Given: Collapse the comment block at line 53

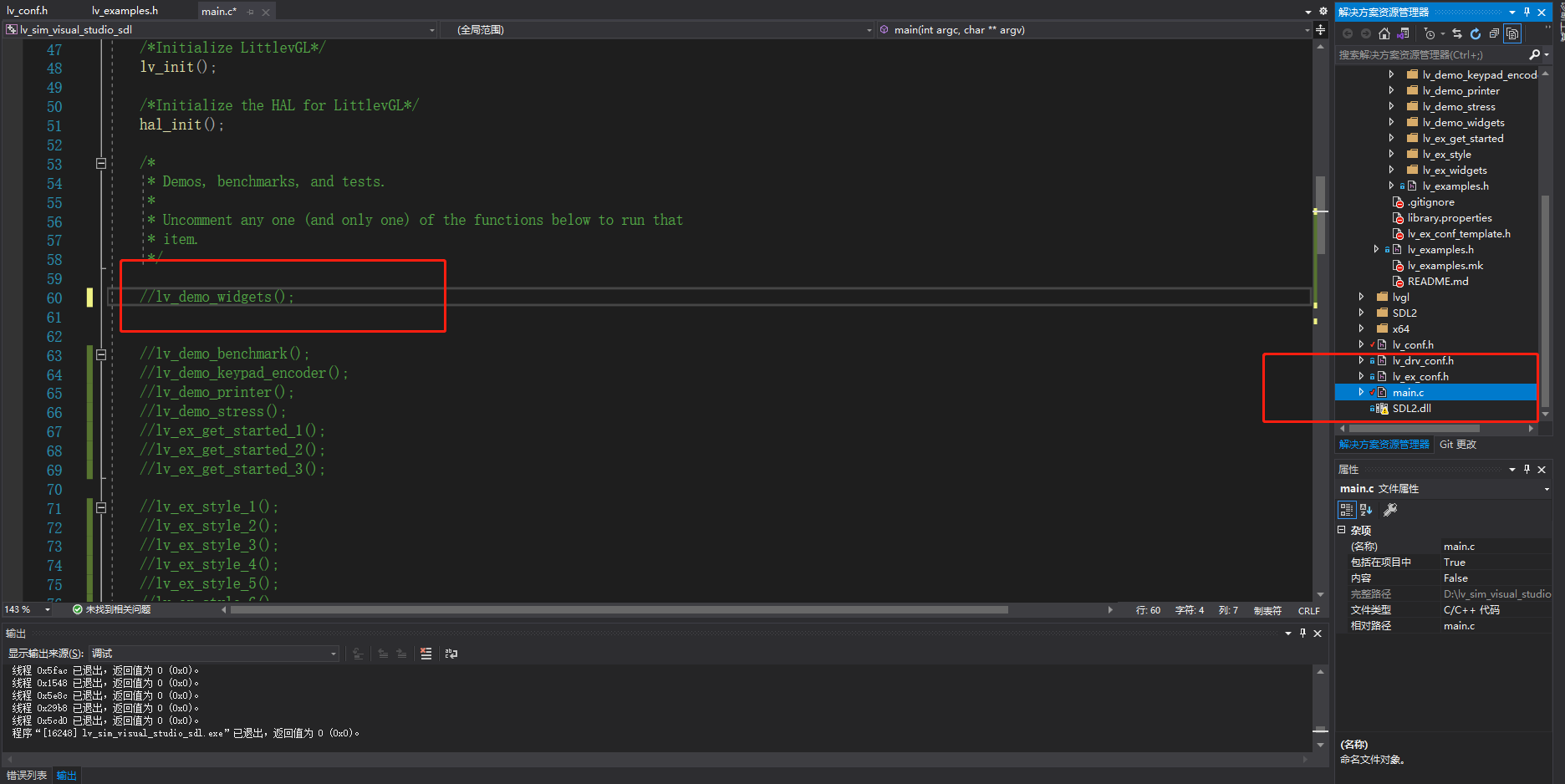Looking at the screenshot, I should 101,163.
